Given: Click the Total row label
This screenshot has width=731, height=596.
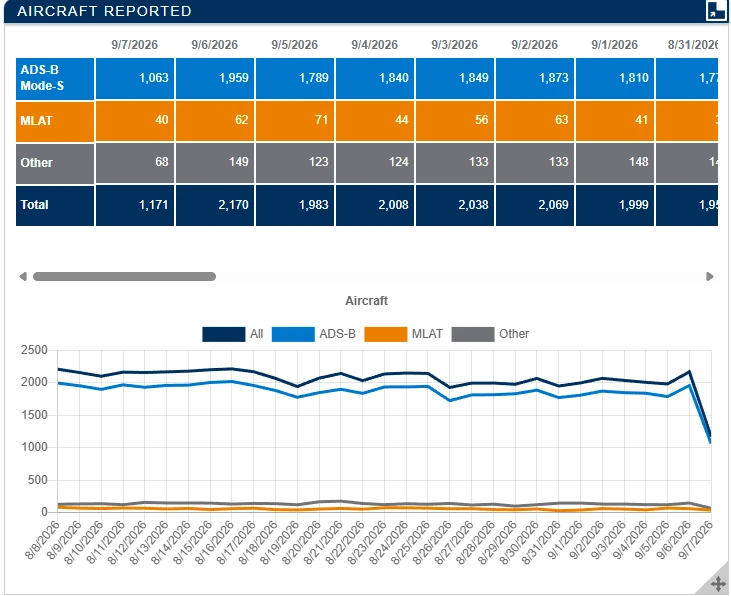Looking at the screenshot, I should pyautogui.click(x=55, y=205).
